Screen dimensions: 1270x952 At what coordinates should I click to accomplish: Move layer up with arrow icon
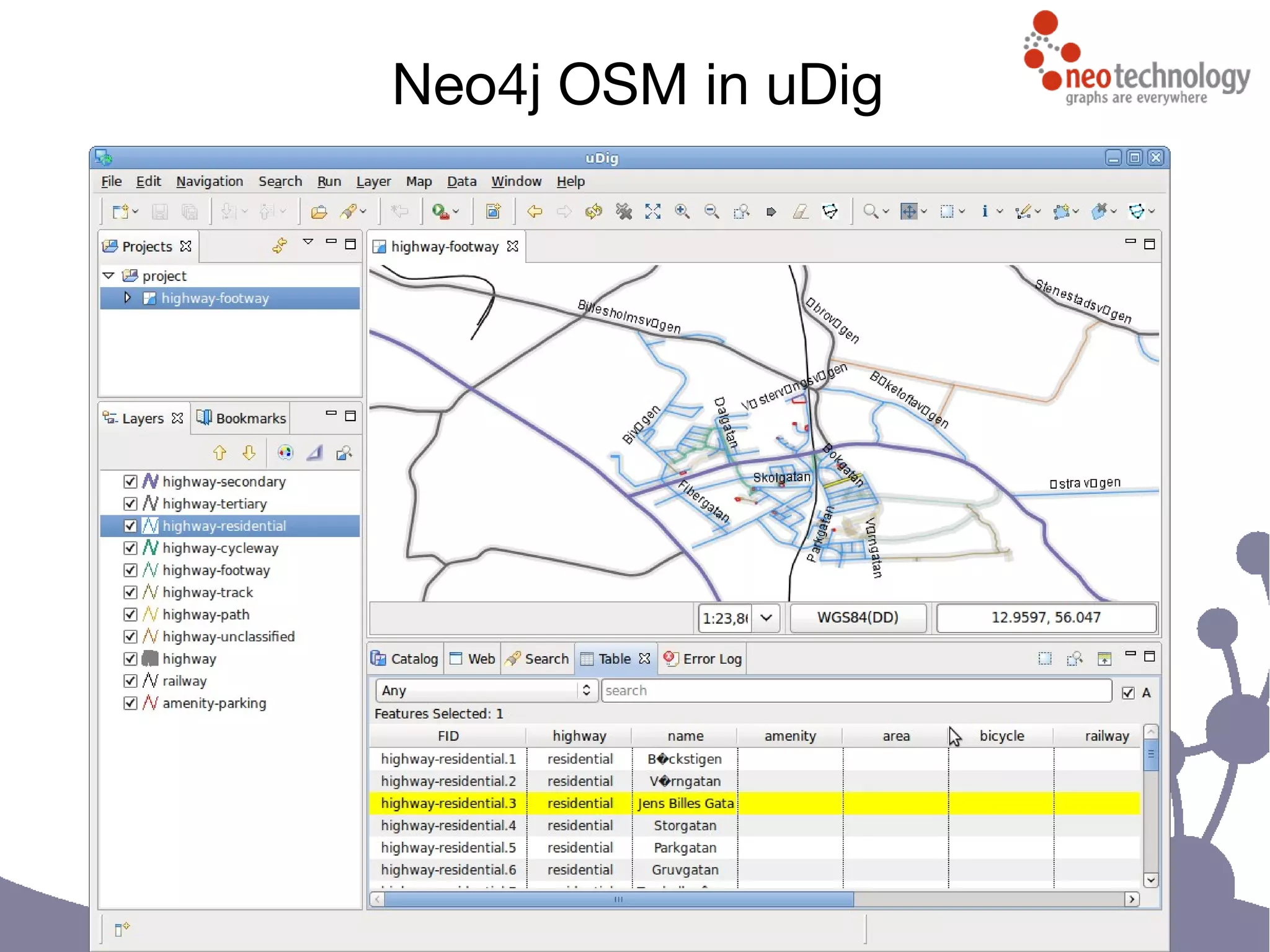click(x=220, y=453)
